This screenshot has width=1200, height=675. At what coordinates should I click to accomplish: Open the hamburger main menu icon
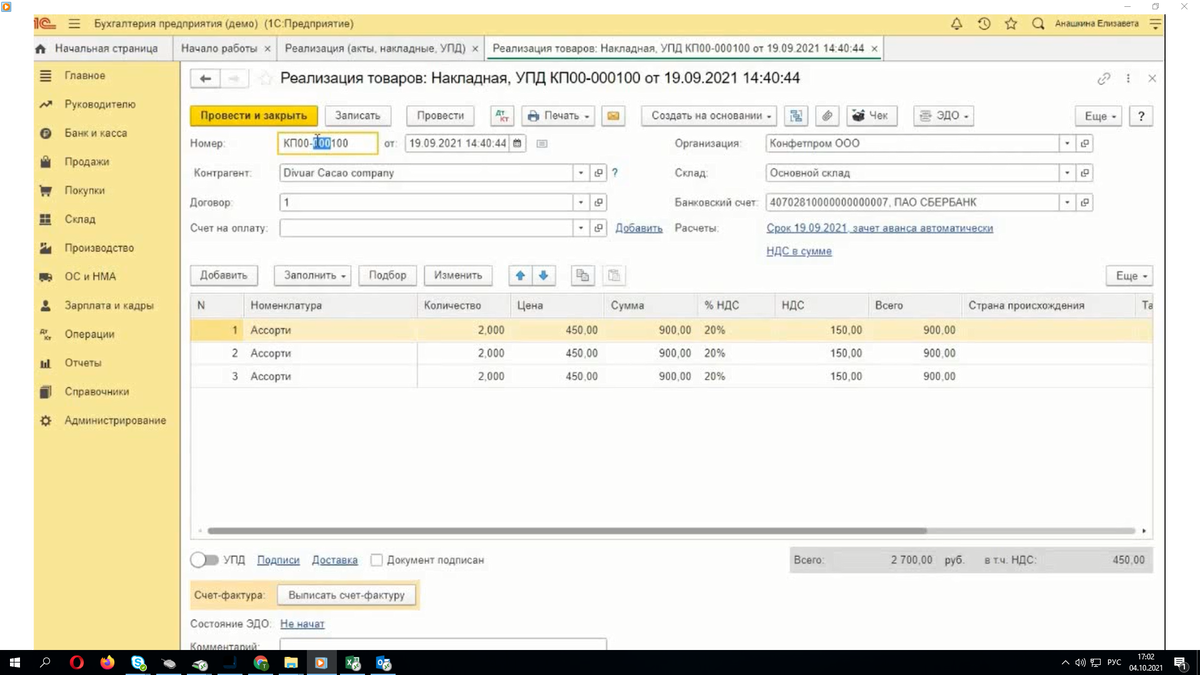tap(74, 23)
